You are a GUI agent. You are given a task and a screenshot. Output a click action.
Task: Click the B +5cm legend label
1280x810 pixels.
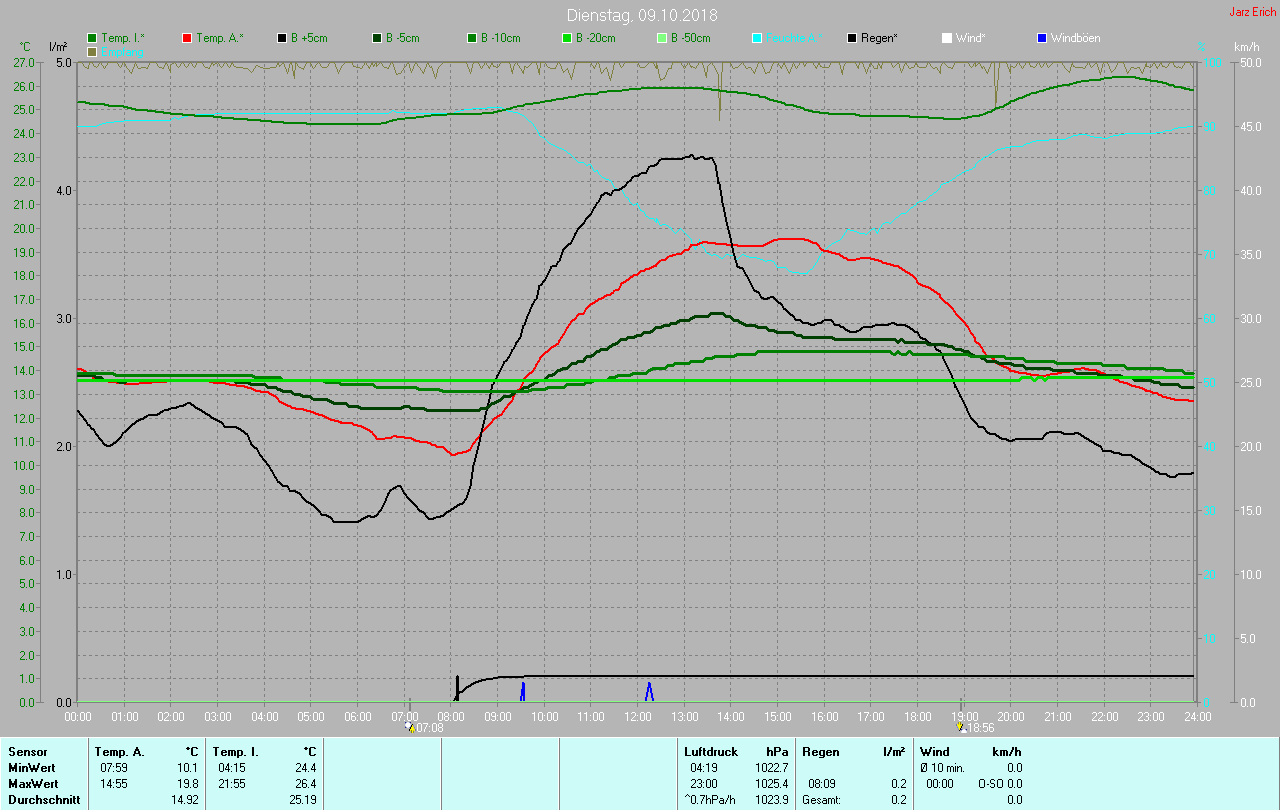pos(309,38)
